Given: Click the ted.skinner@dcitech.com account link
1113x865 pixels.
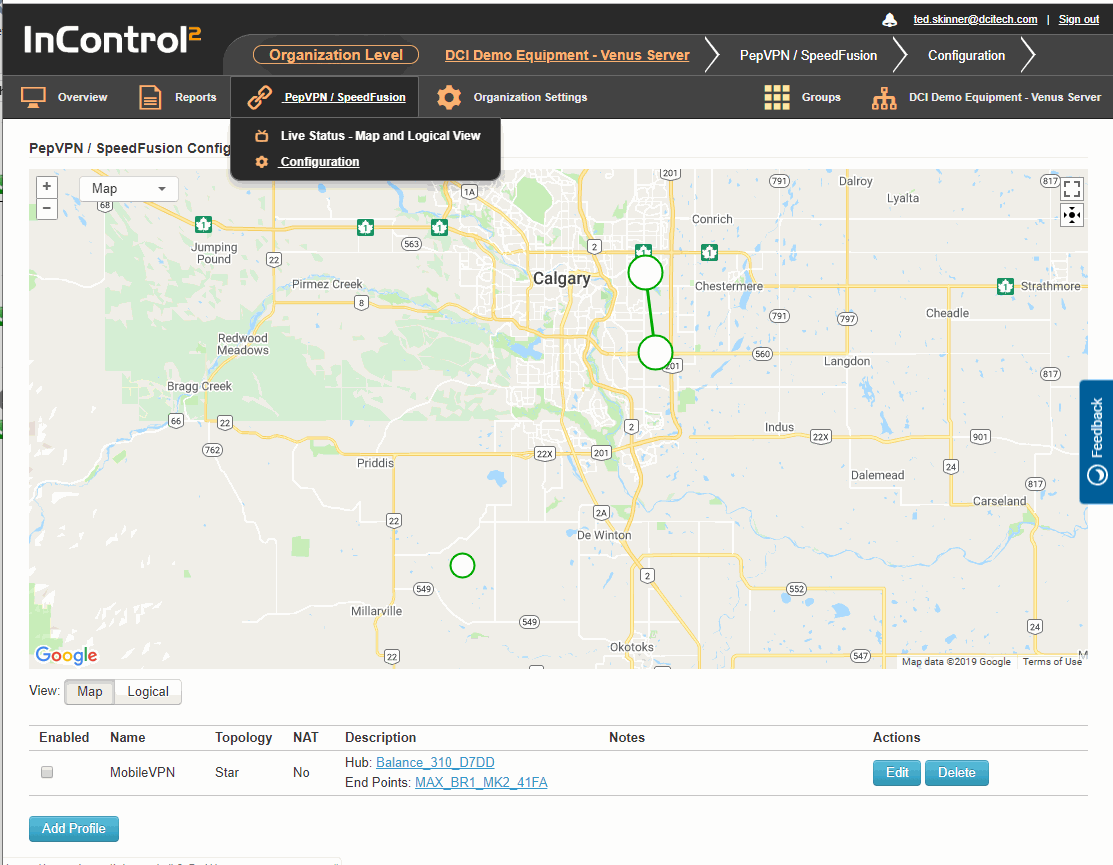Looking at the screenshot, I should pyautogui.click(x=975, y=19).
